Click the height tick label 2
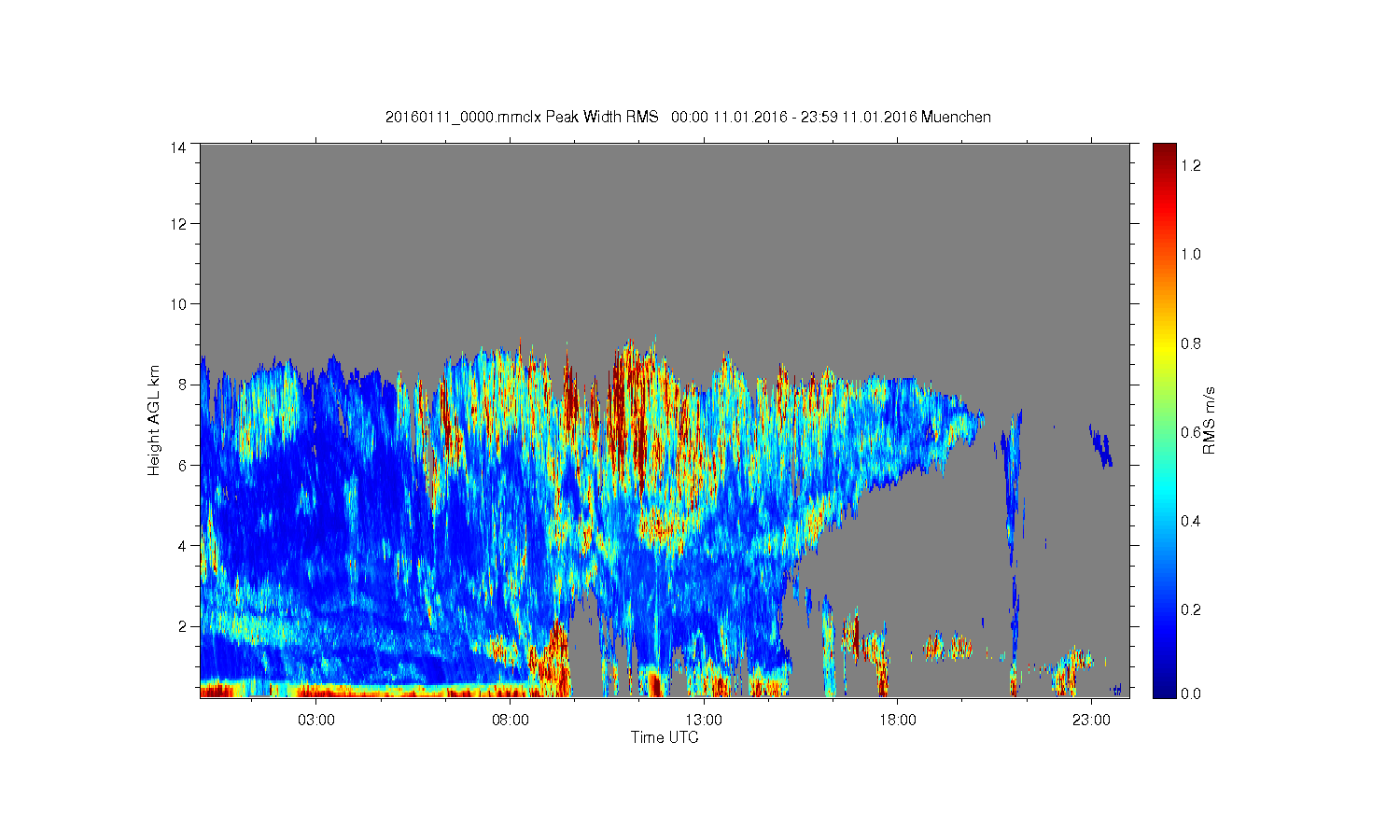The height and width of the screenshot is (840, 1400). (x=182, y=625)
